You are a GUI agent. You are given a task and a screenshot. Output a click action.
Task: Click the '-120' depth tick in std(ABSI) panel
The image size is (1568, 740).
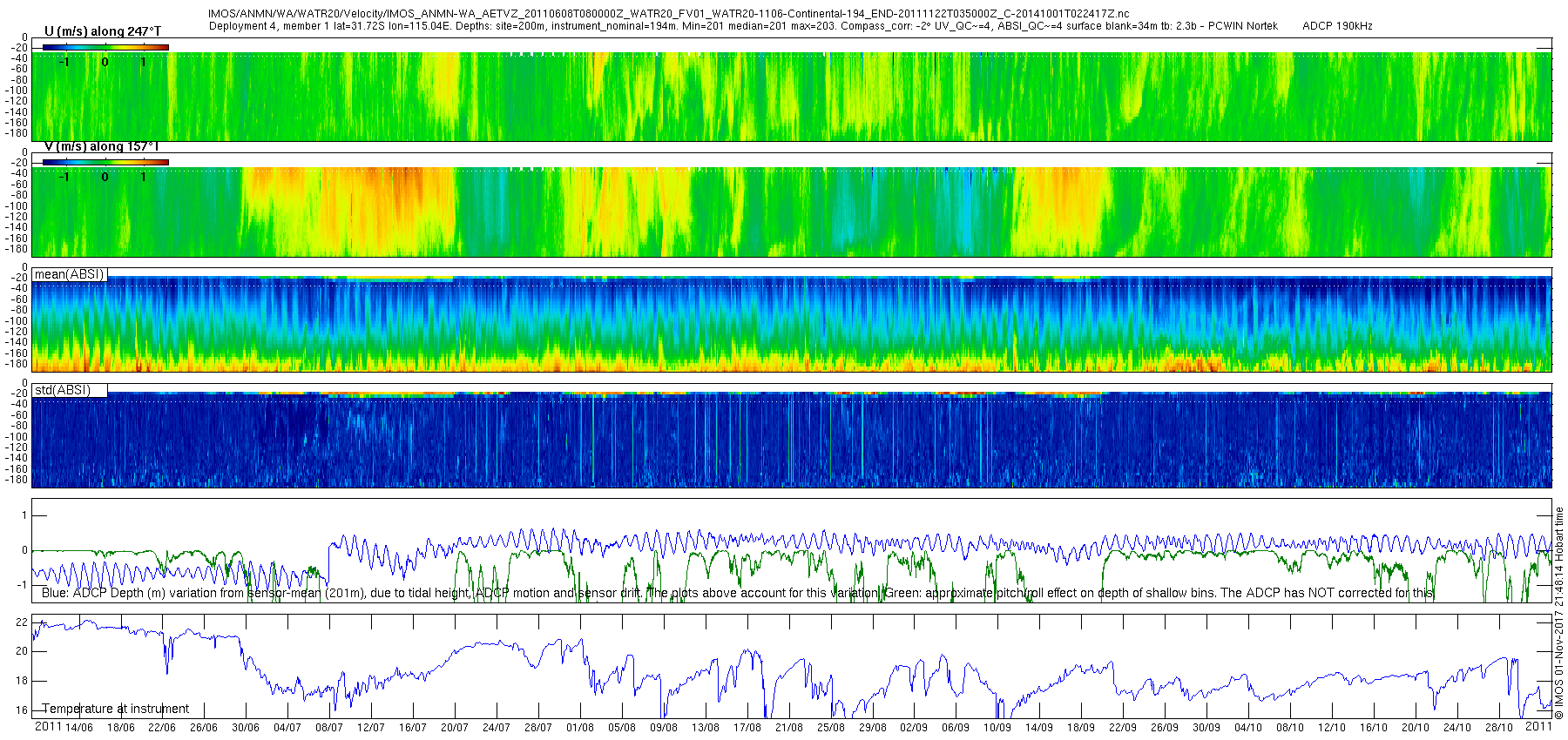[17, 447]
